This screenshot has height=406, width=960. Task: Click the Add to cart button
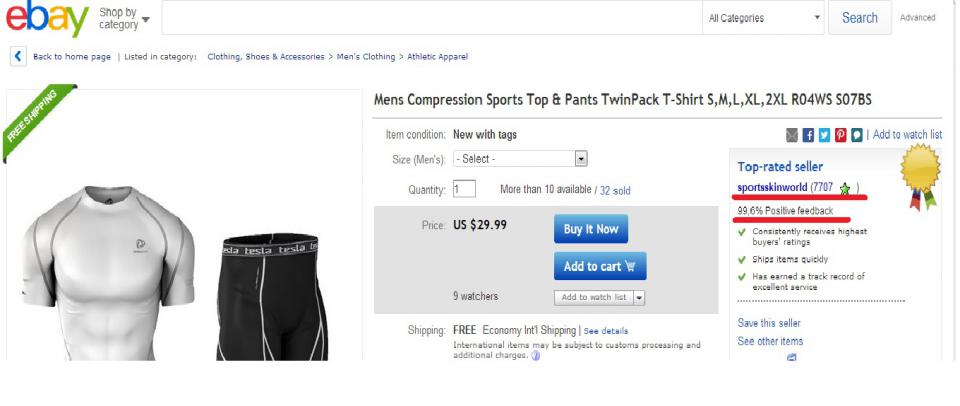(x=599, y=266)
